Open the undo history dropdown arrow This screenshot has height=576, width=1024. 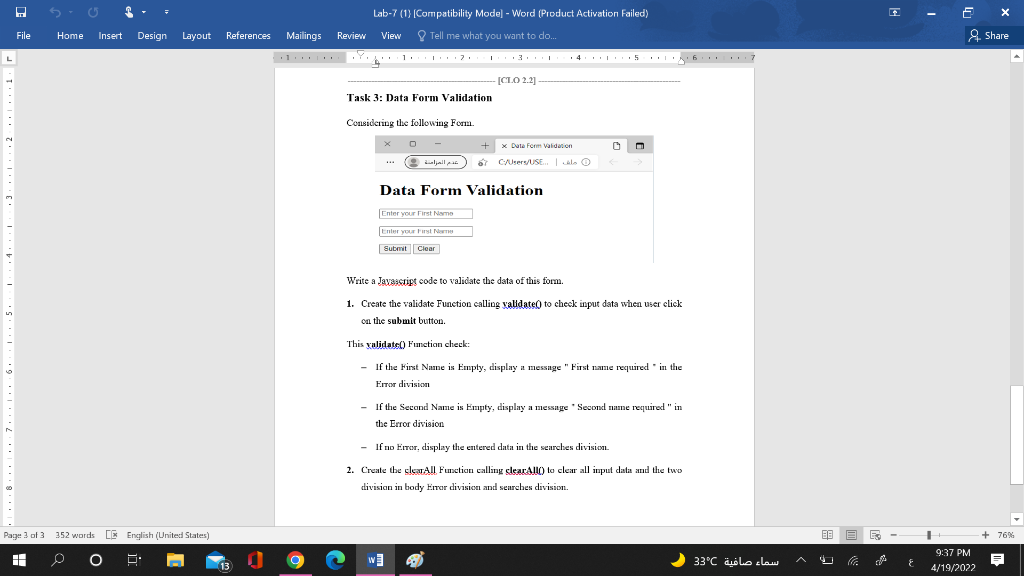click(x=71, y=12)
